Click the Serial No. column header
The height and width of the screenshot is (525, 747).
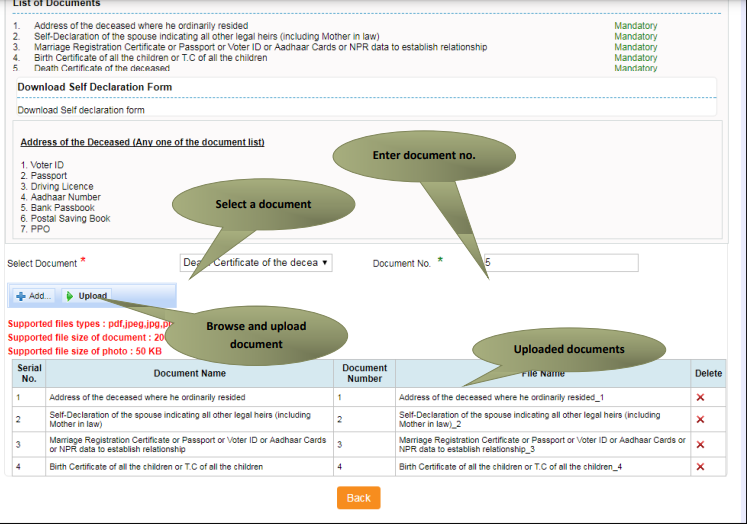[29, 374]
